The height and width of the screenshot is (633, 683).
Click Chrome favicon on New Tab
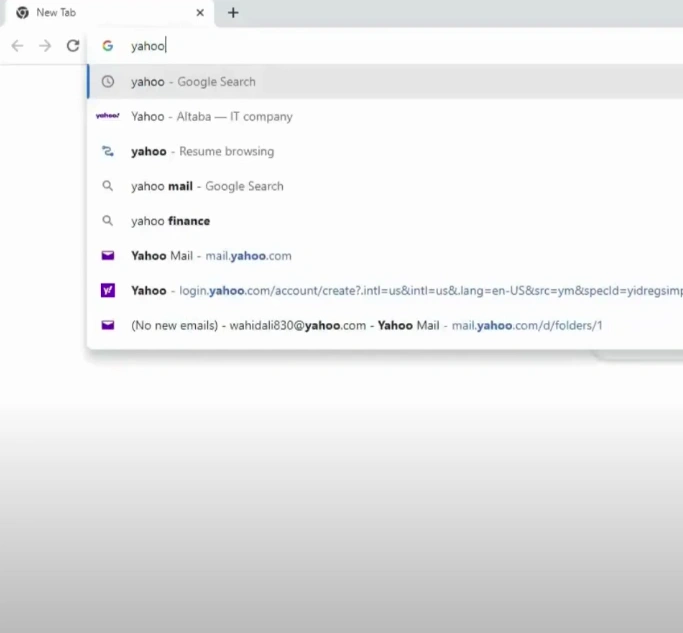point(23,13)
